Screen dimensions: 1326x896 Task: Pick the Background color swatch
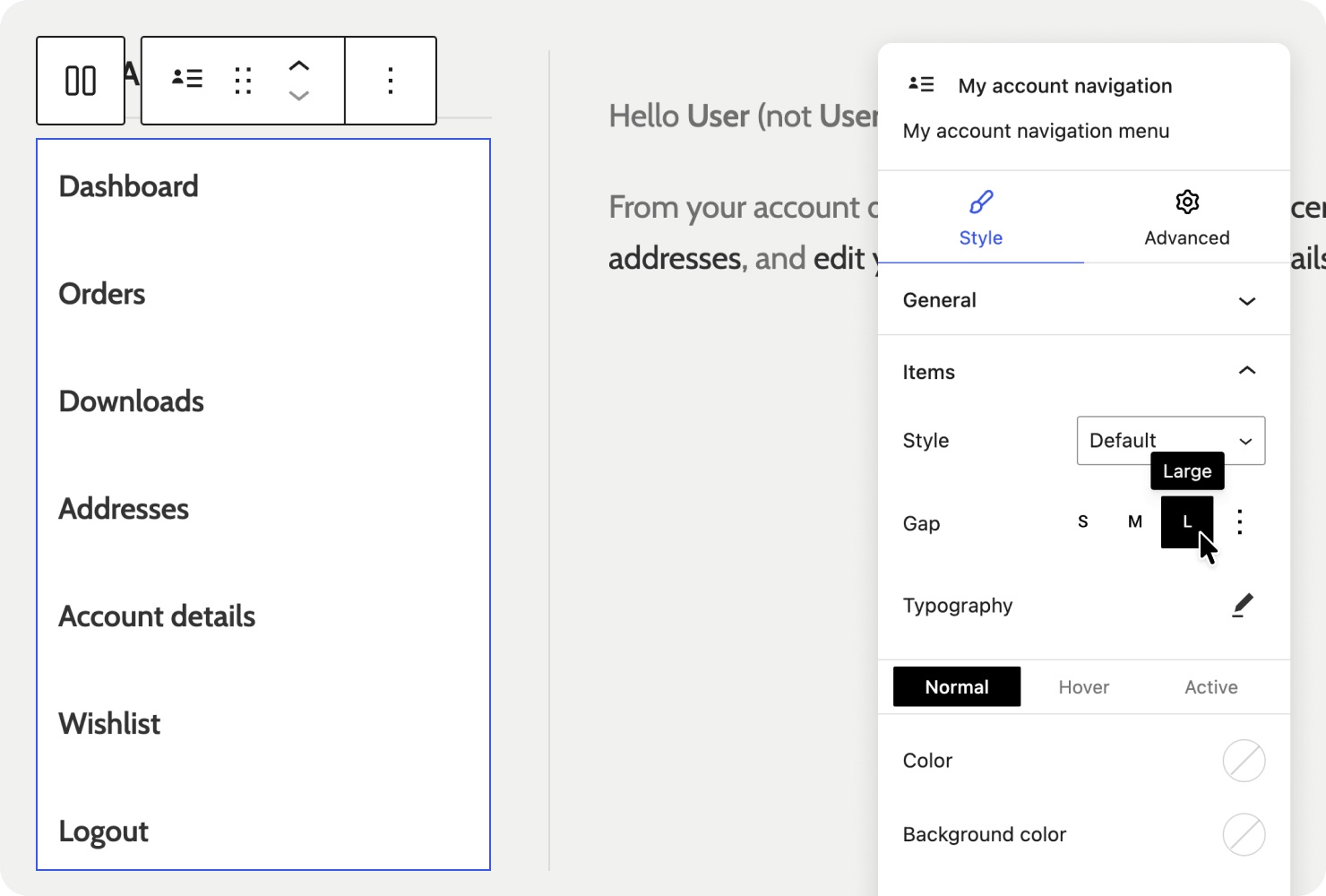[x=1244, y=835]
